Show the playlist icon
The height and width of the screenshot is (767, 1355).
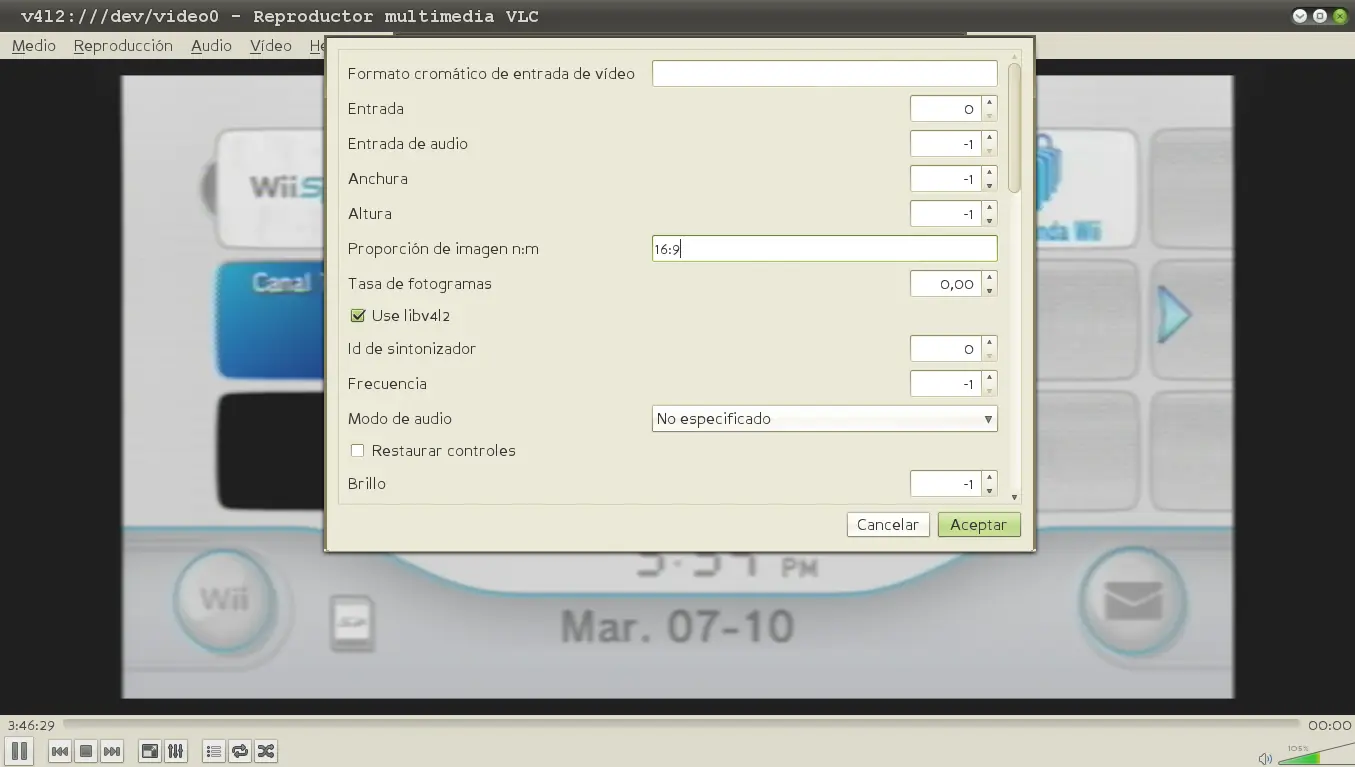coord(214,751)
